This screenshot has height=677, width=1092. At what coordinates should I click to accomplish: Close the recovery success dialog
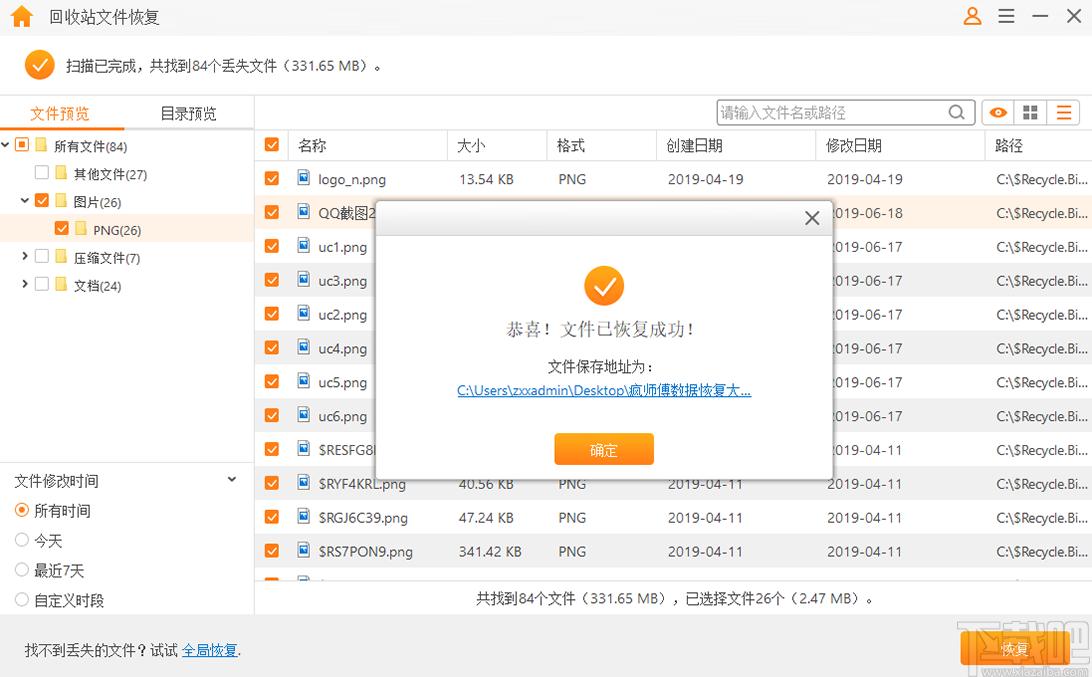point(811,218)
